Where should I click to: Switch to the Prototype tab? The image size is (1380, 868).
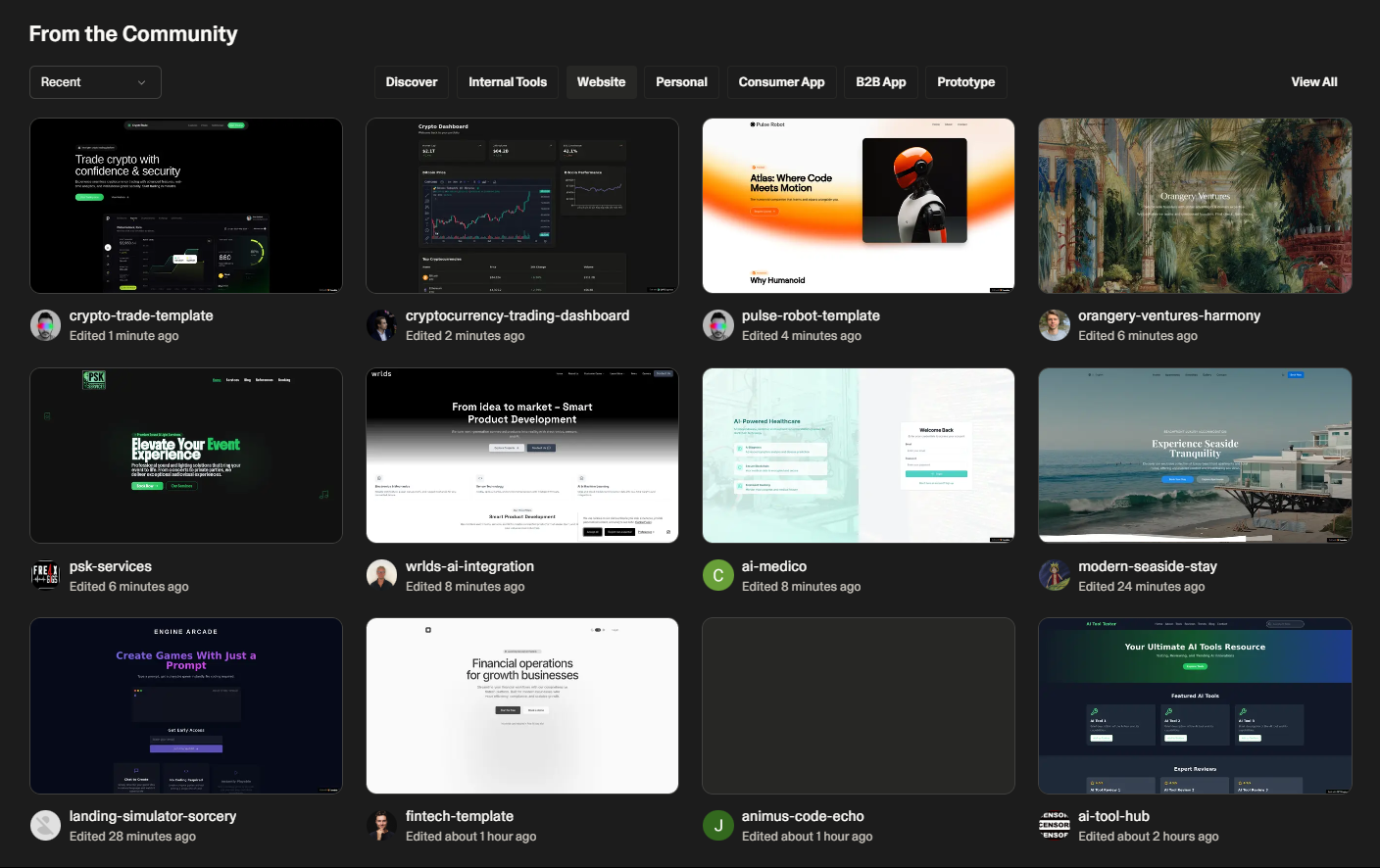pyautogui.click(x=965, y=82)
